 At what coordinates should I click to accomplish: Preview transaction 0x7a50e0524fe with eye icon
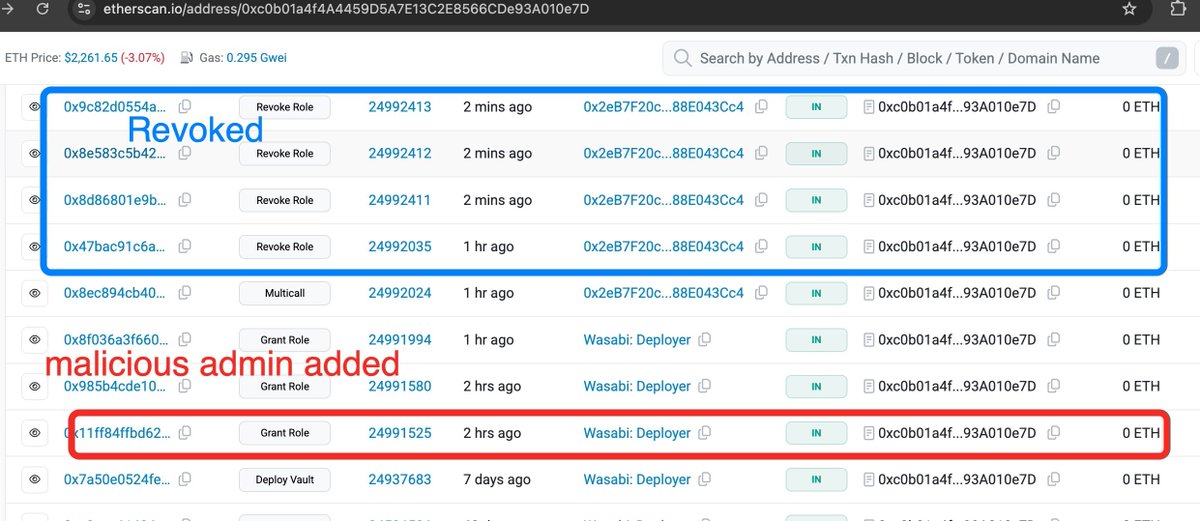coord(34,480)
